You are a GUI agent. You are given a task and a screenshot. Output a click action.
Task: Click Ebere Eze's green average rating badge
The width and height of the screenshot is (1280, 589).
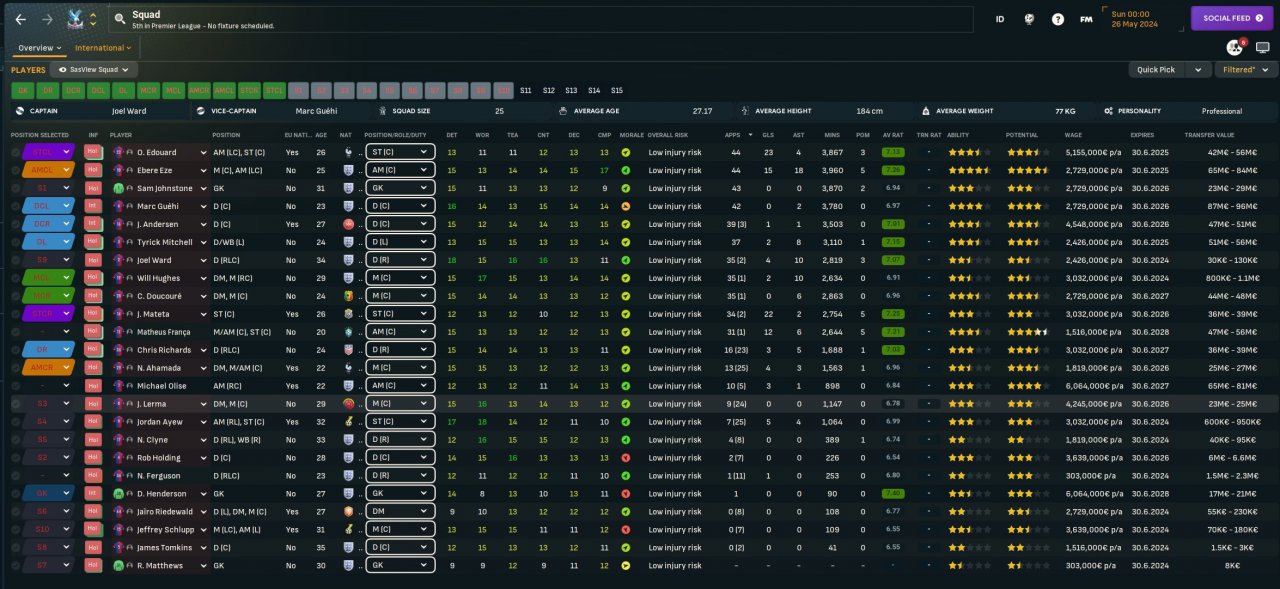[893, 170]
